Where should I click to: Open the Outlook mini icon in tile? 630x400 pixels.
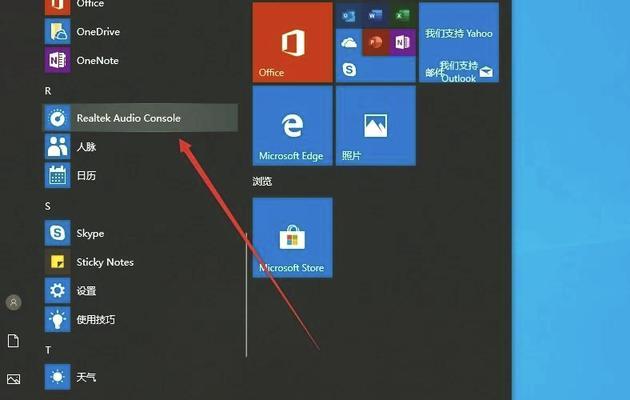pyautogui.click(x=348, y=15)
